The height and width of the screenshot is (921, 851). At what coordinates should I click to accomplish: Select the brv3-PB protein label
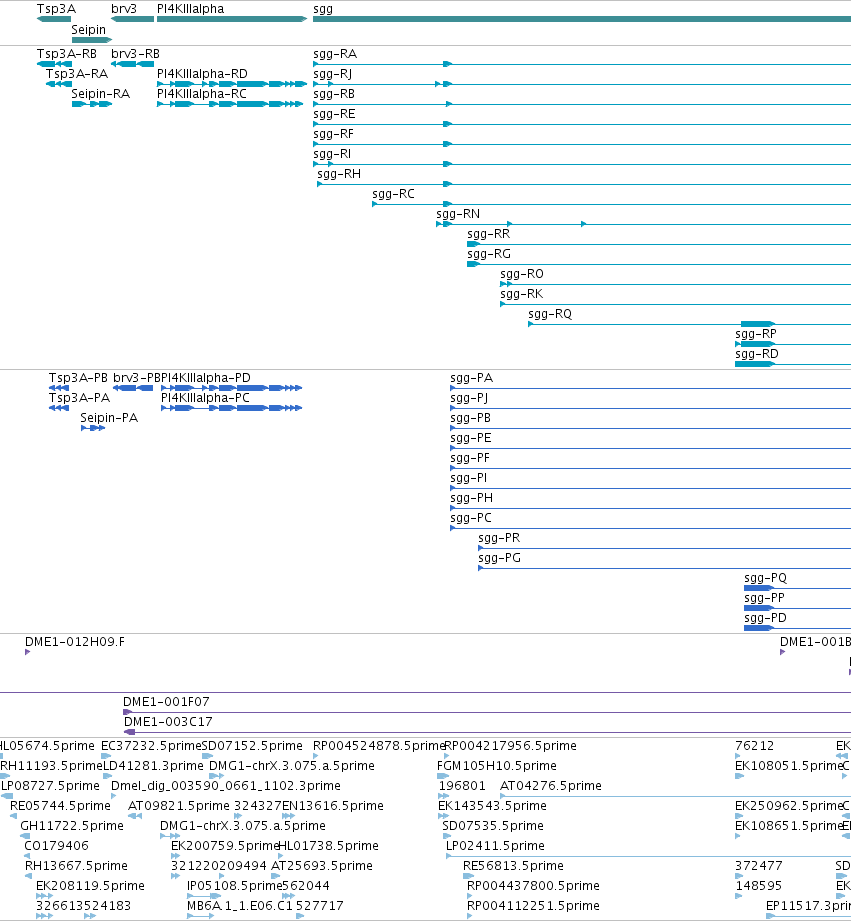pyautogui.click(x=137, y=378)
